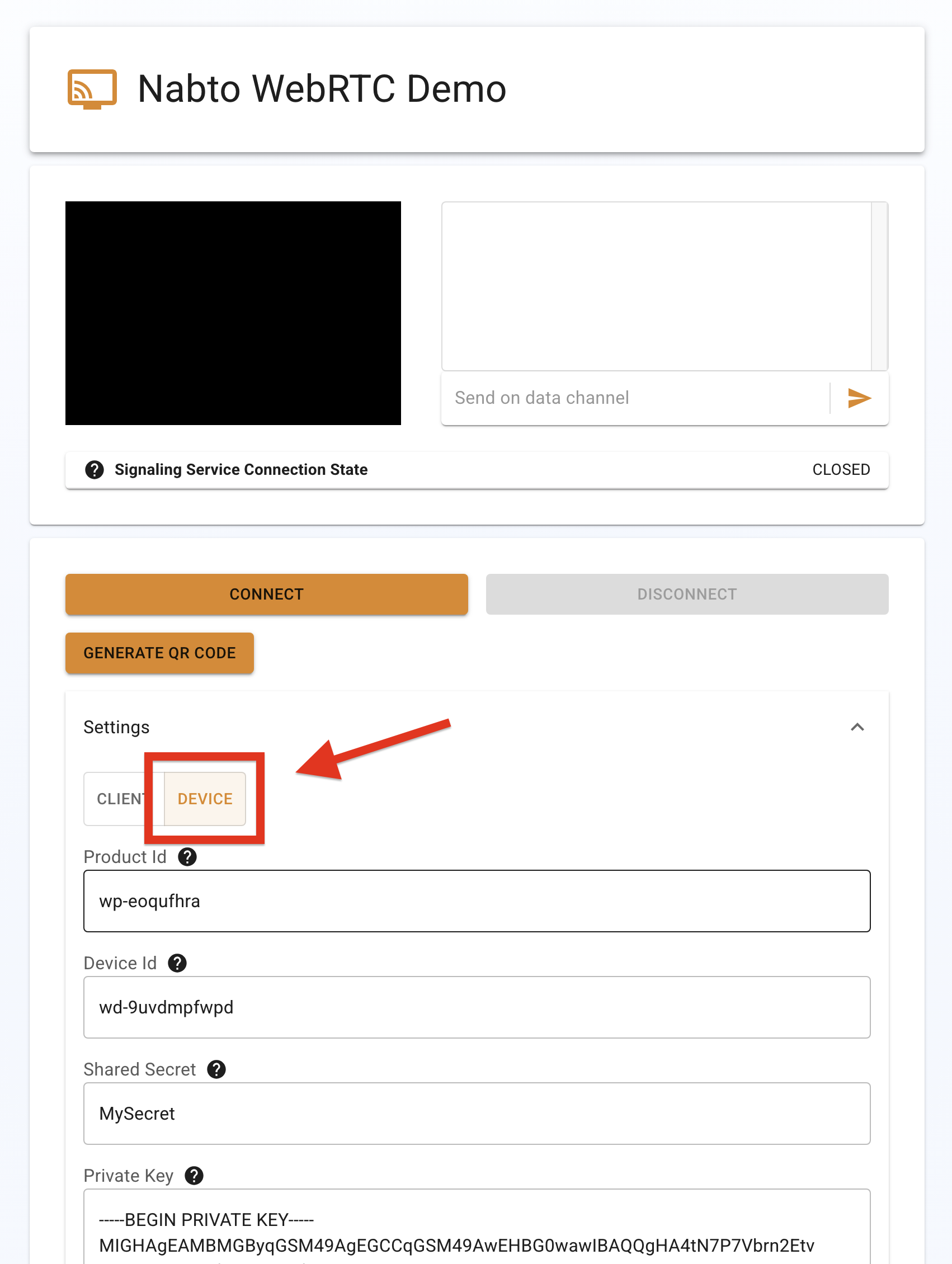Click the Shared Secret input field
952x1264 pixels.
coord(477,1114)
